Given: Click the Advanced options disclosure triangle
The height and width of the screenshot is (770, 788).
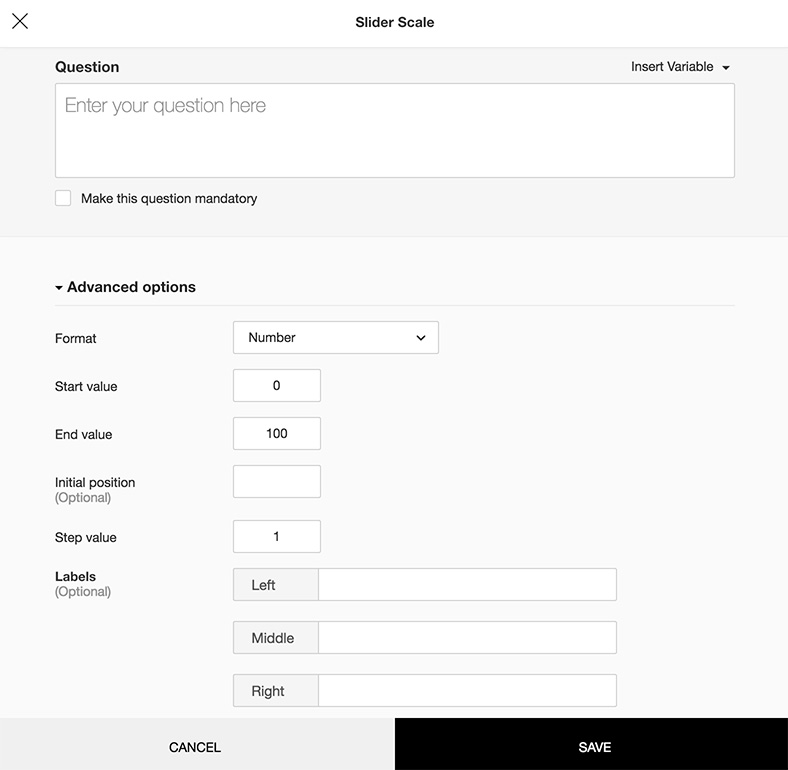Looking at the screenshot, I should [59, 288].
